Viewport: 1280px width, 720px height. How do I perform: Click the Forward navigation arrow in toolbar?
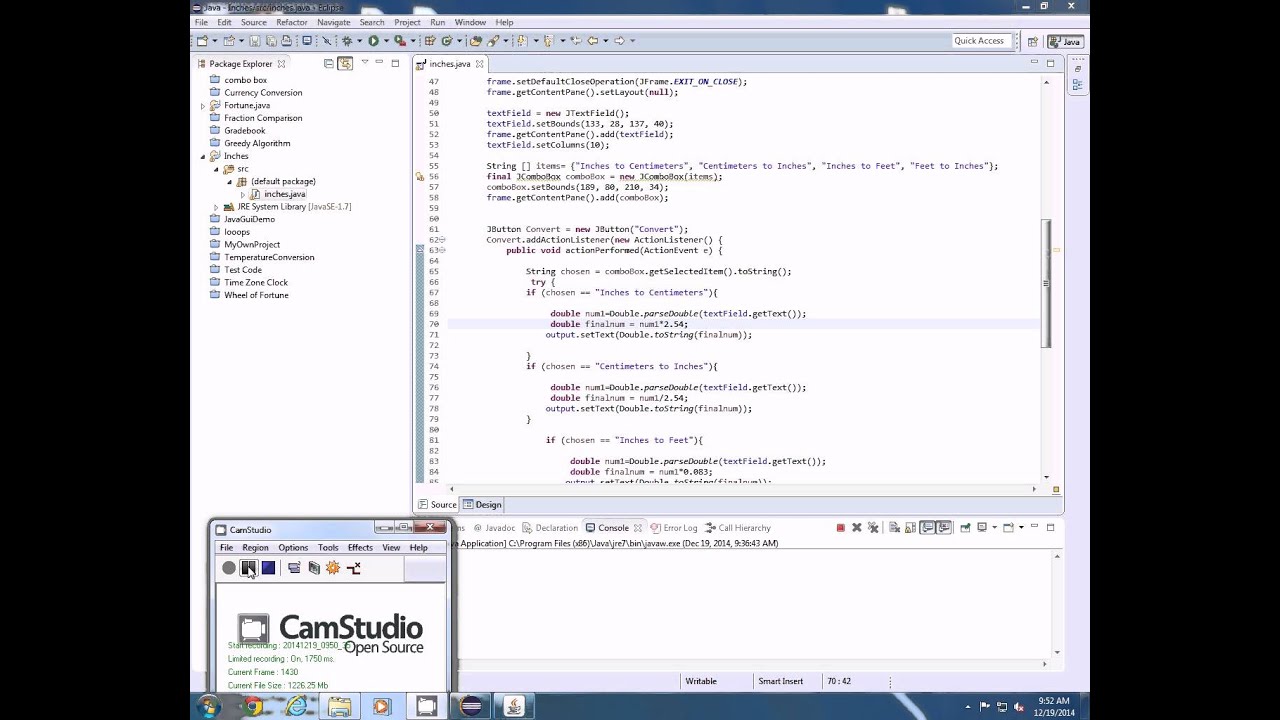coord(619,41)
